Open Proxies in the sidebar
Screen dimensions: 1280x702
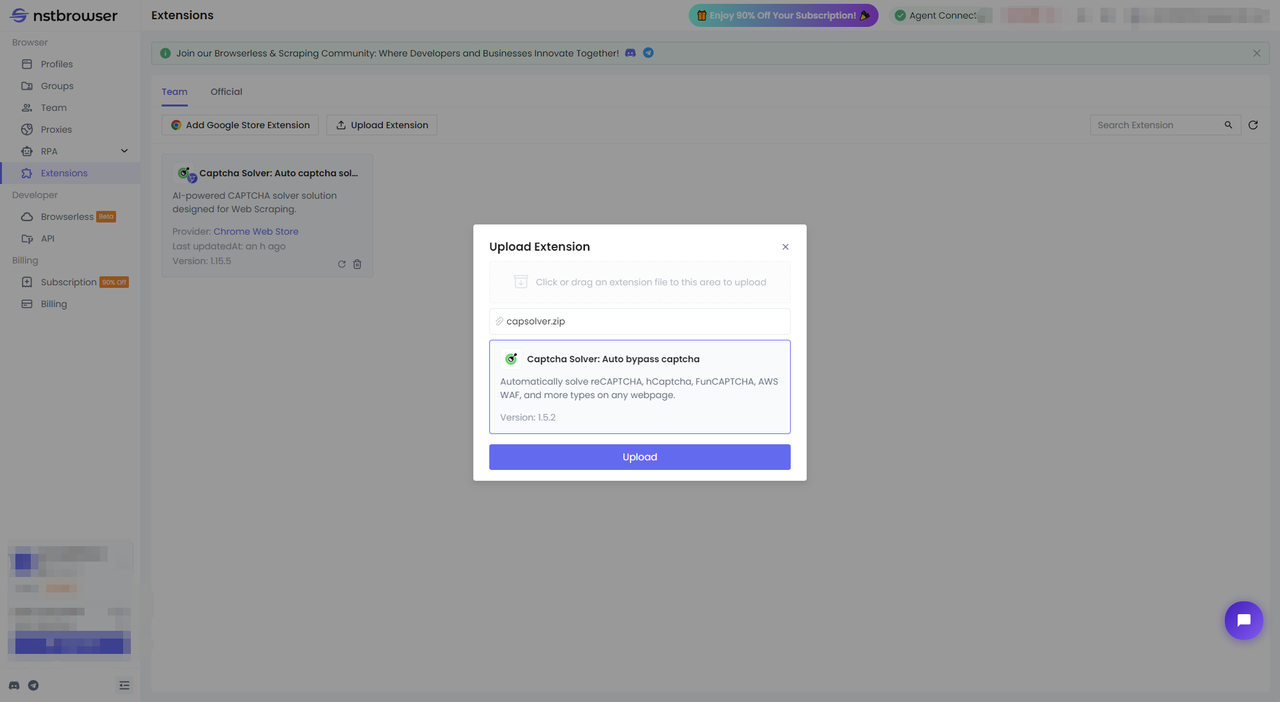pos(56,130)
